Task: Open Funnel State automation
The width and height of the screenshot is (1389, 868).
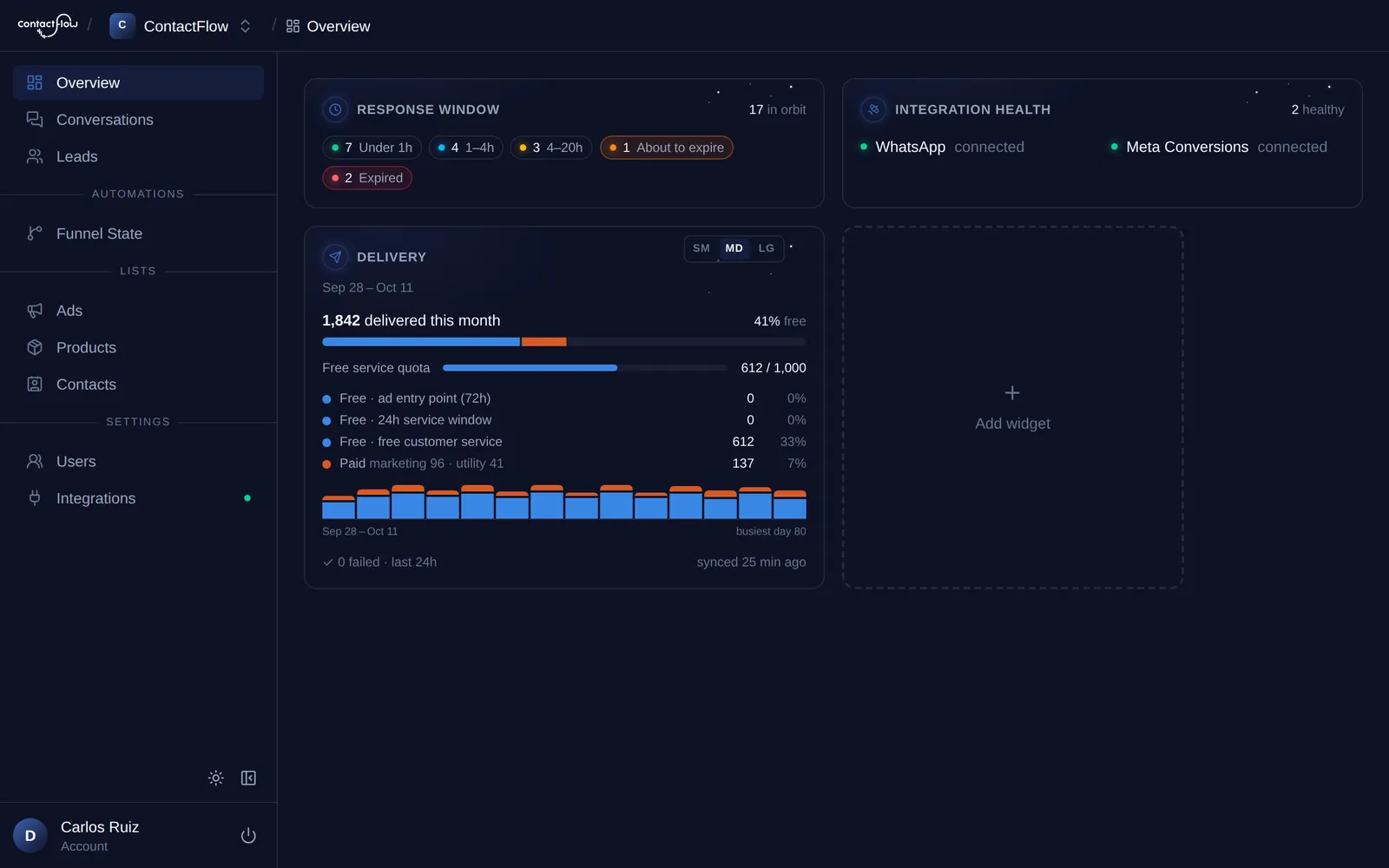Action: tap(138, 233)
